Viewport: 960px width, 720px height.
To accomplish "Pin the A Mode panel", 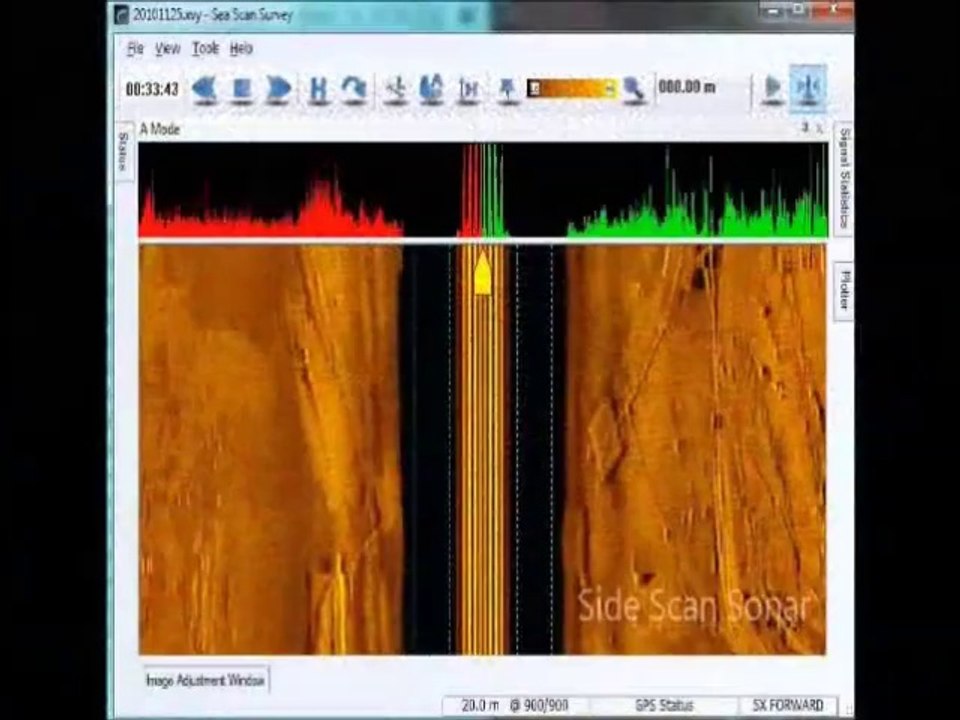I will point(806,127).
